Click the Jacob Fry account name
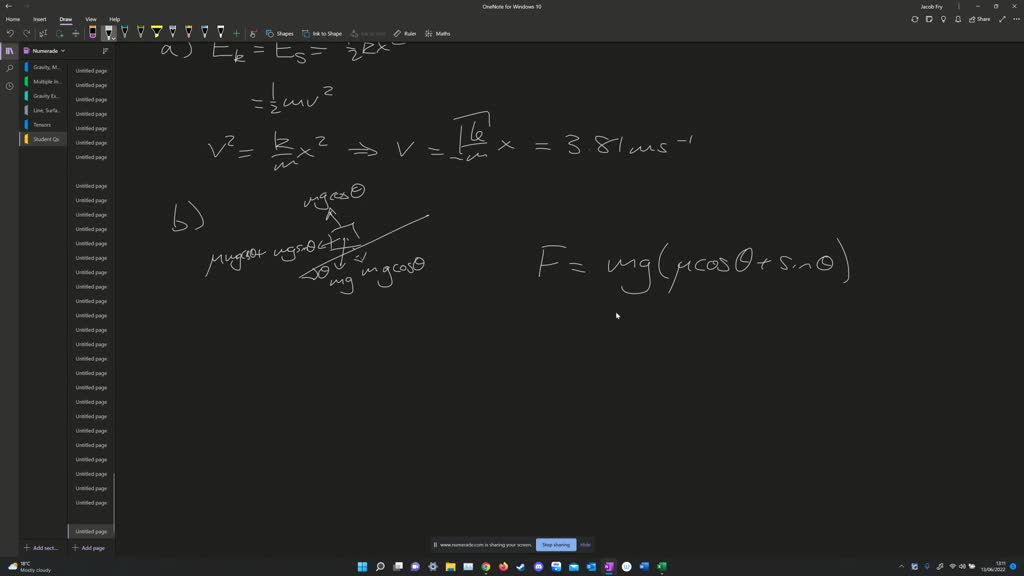 (x=931, y=7)
